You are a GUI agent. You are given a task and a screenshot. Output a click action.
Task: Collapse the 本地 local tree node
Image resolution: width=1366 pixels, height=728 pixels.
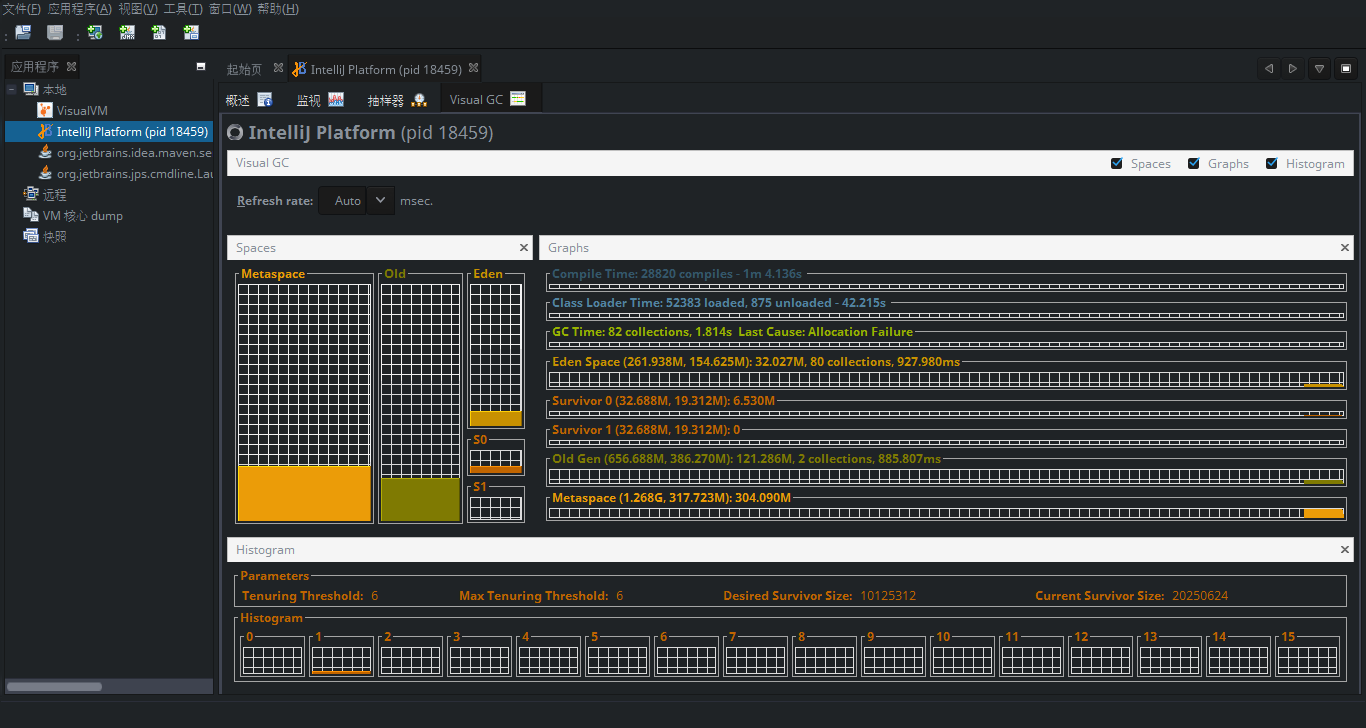[x=12, y=89]
